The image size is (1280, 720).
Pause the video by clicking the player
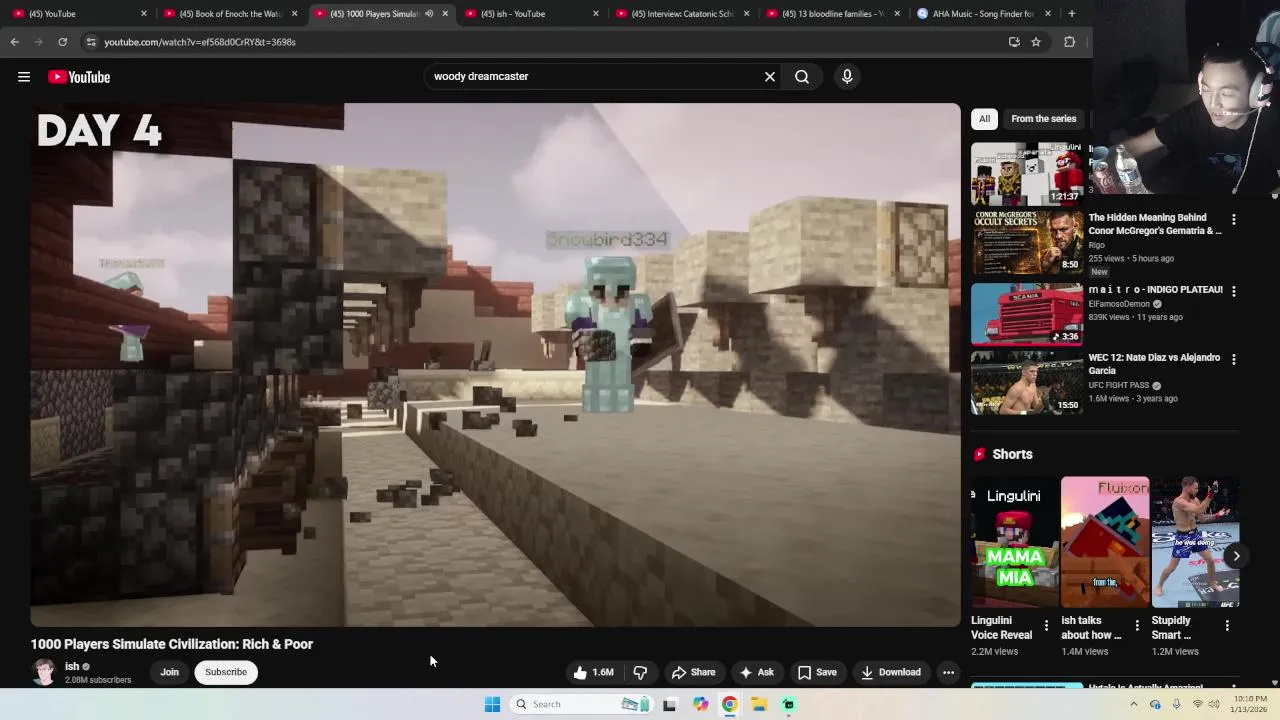tap(495, 365)
